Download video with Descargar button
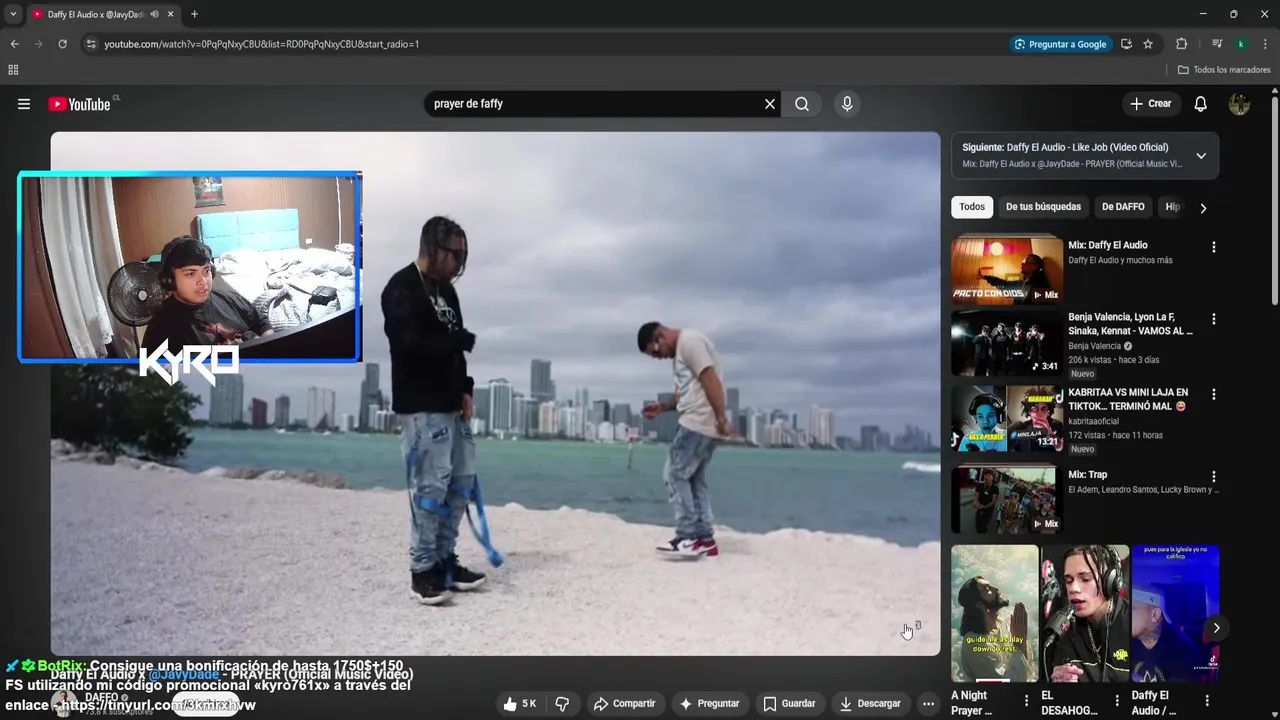Viewport: 1280px width, 720px height. [870, 704]
